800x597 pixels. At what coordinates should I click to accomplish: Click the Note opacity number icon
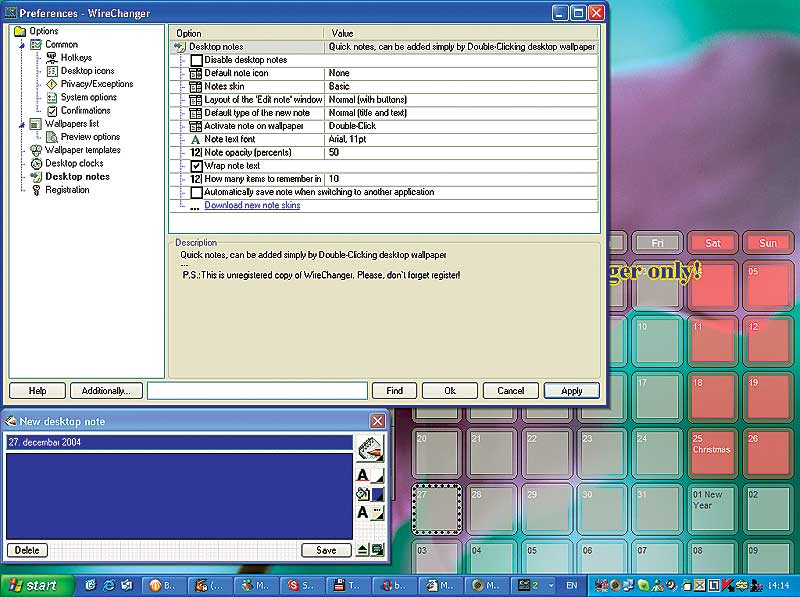pos(196,153)
